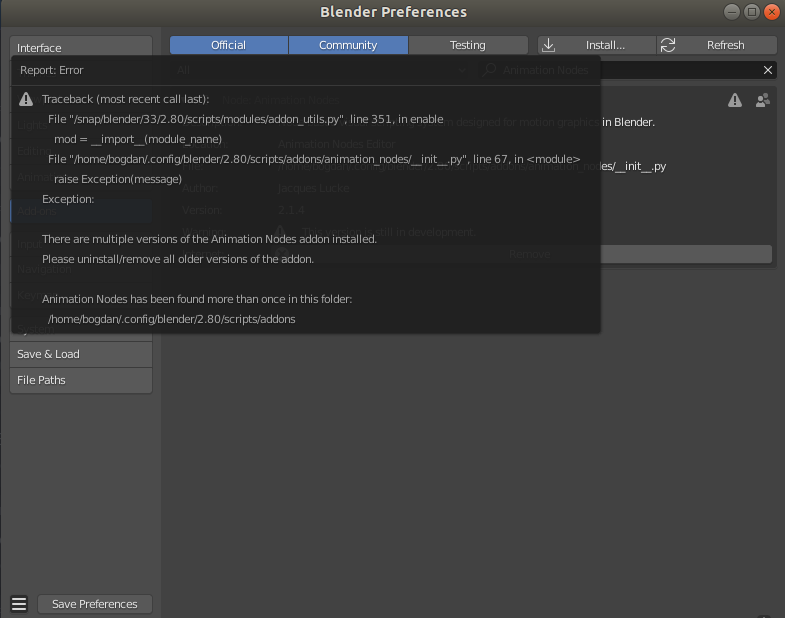Click the 'Report: Error' popup title

(52, 70)
